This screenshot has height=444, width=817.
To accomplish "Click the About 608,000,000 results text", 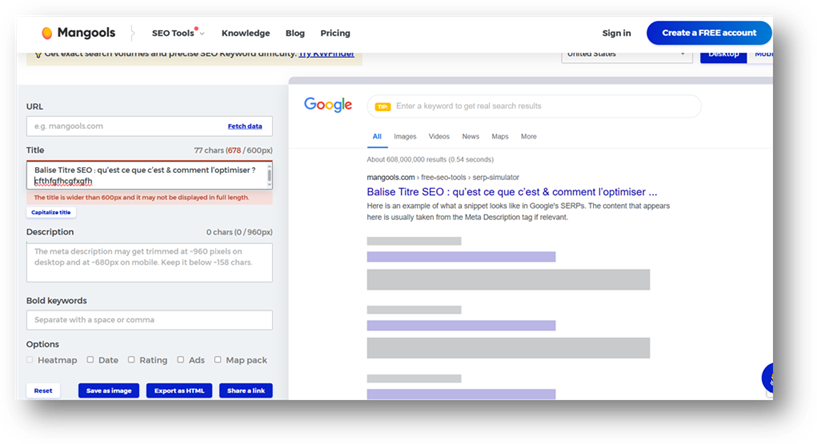I will (430, 159).
